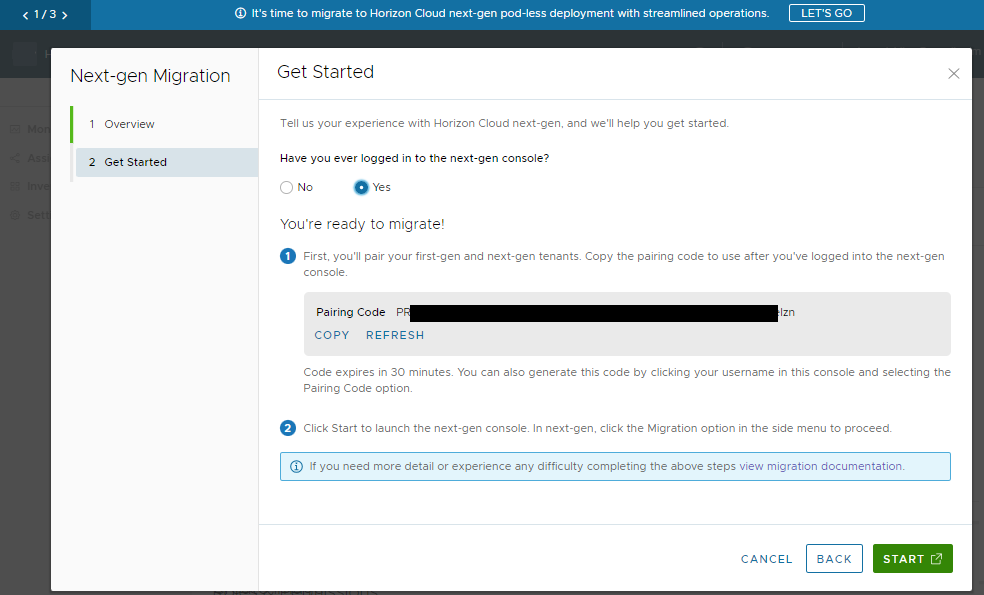Click START to launch next-gen console

tap(912, 559)
